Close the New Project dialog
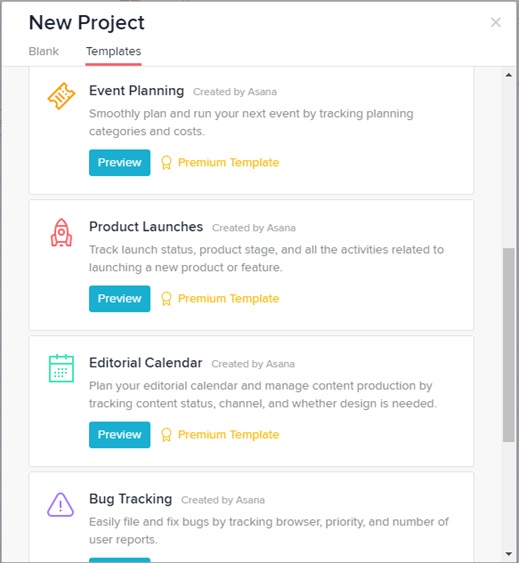Image resolution: width=519 pixels, height=563 pixels. [496, 22]
